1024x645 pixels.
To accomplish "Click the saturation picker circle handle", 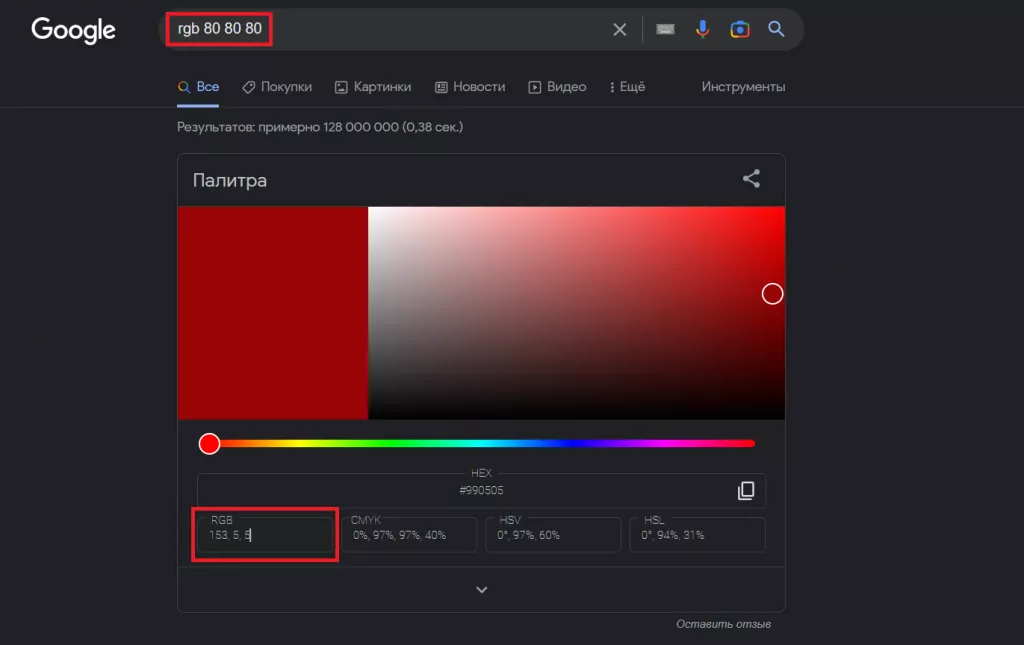I will coord(772,293).
